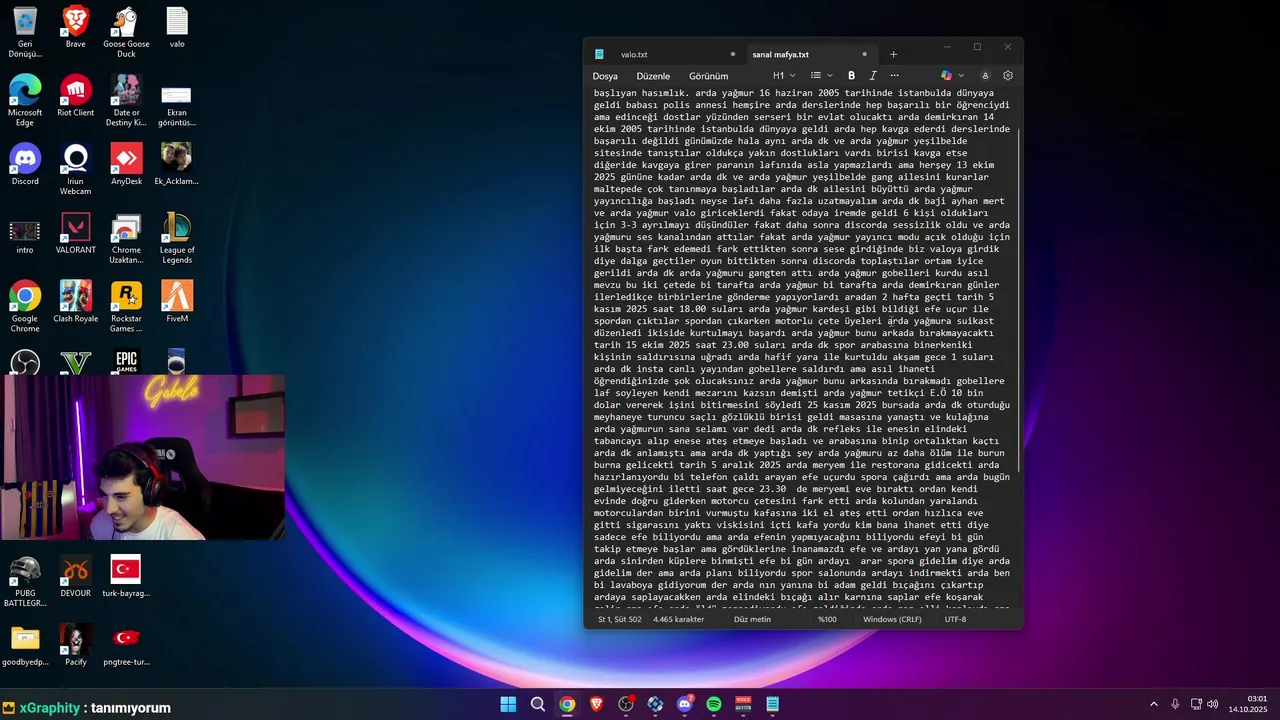Select the Date or Destiny desktop shortcut

[126, 101]
